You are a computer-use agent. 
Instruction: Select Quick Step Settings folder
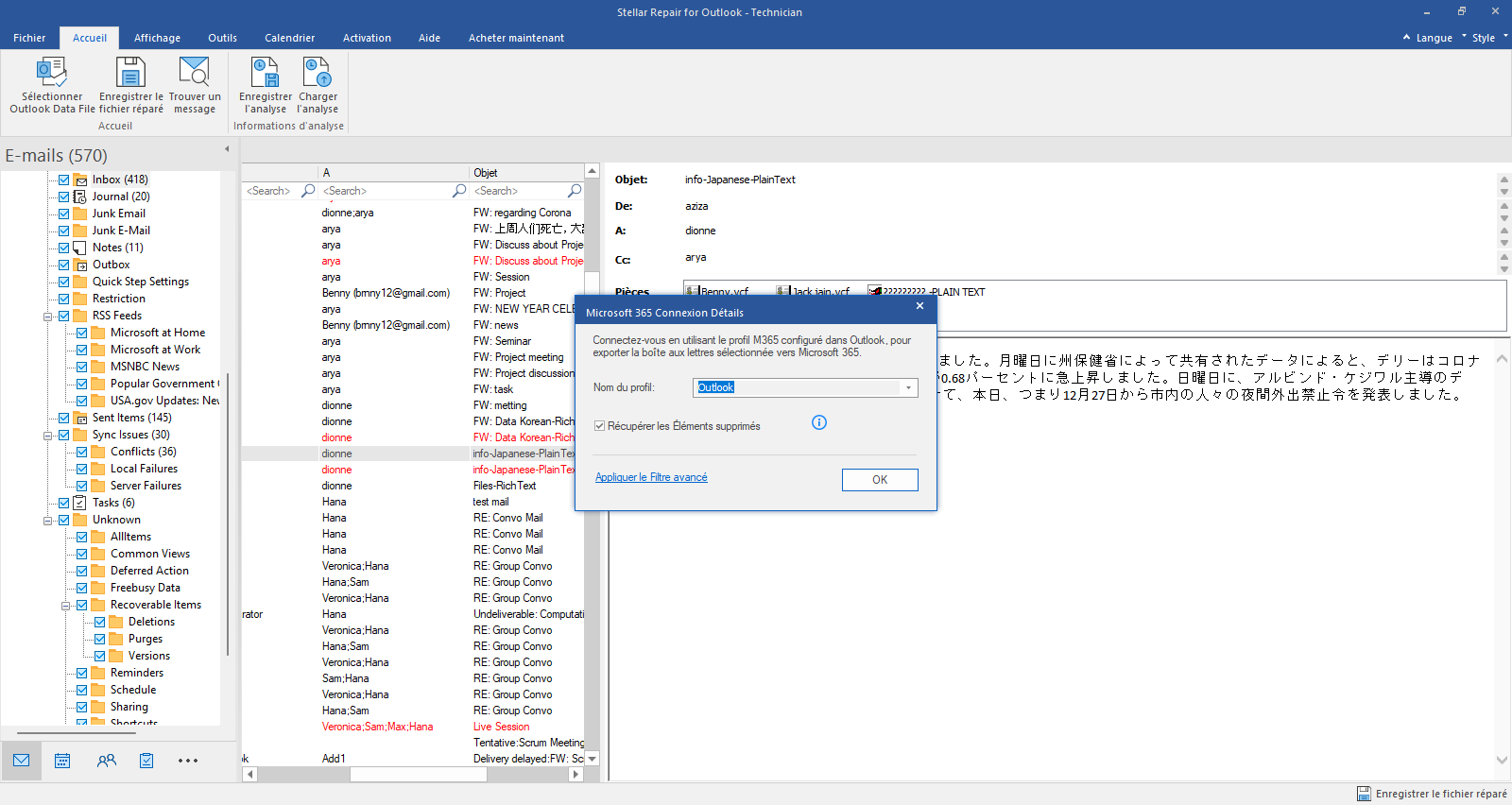click(141, 282)
